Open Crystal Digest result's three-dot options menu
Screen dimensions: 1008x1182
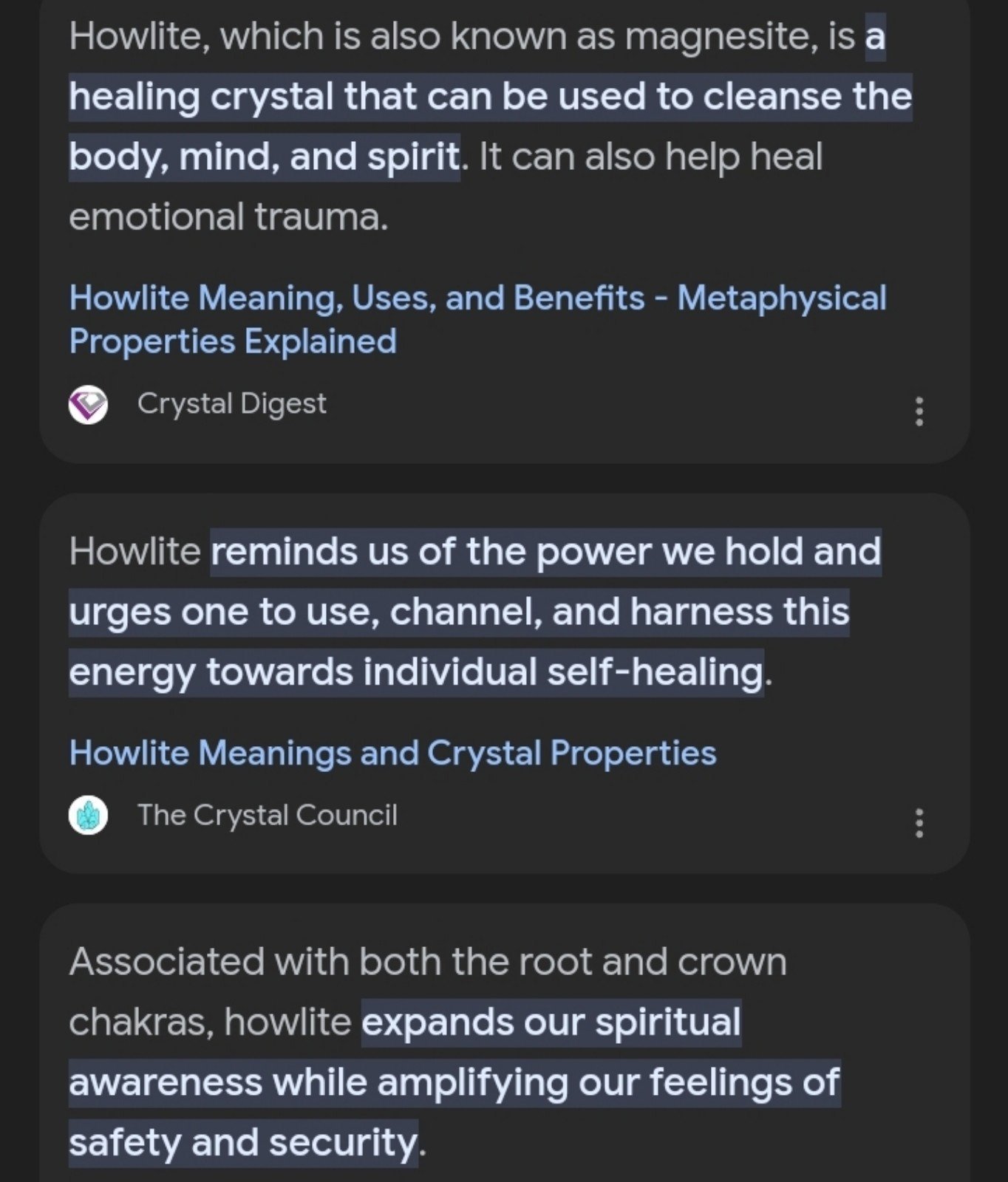(x=919, y=411)
